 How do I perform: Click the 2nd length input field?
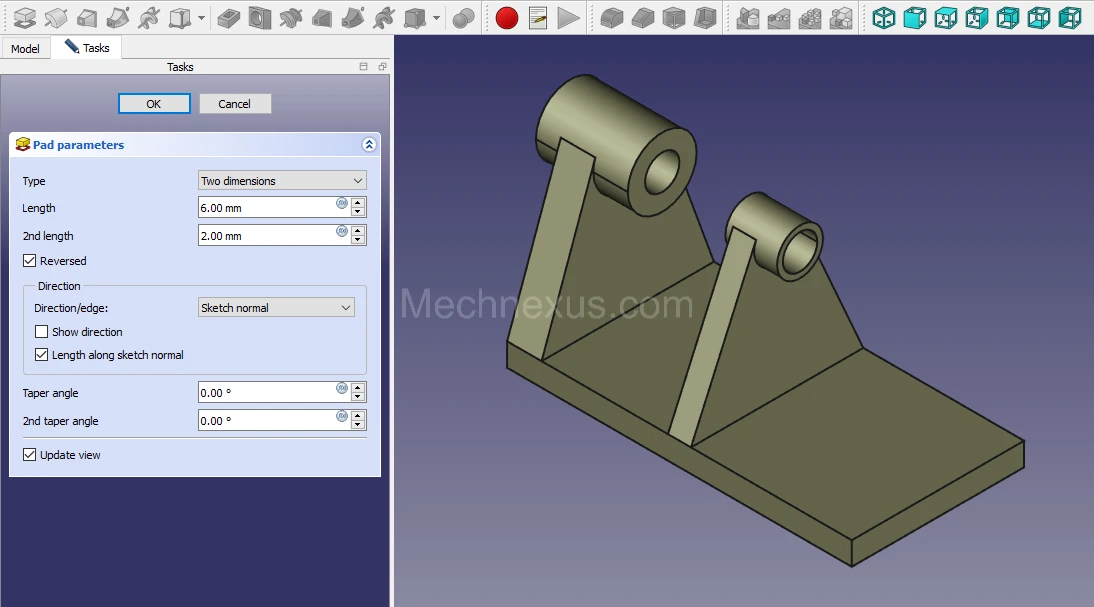pyautogui.click(x=266, y=236)
